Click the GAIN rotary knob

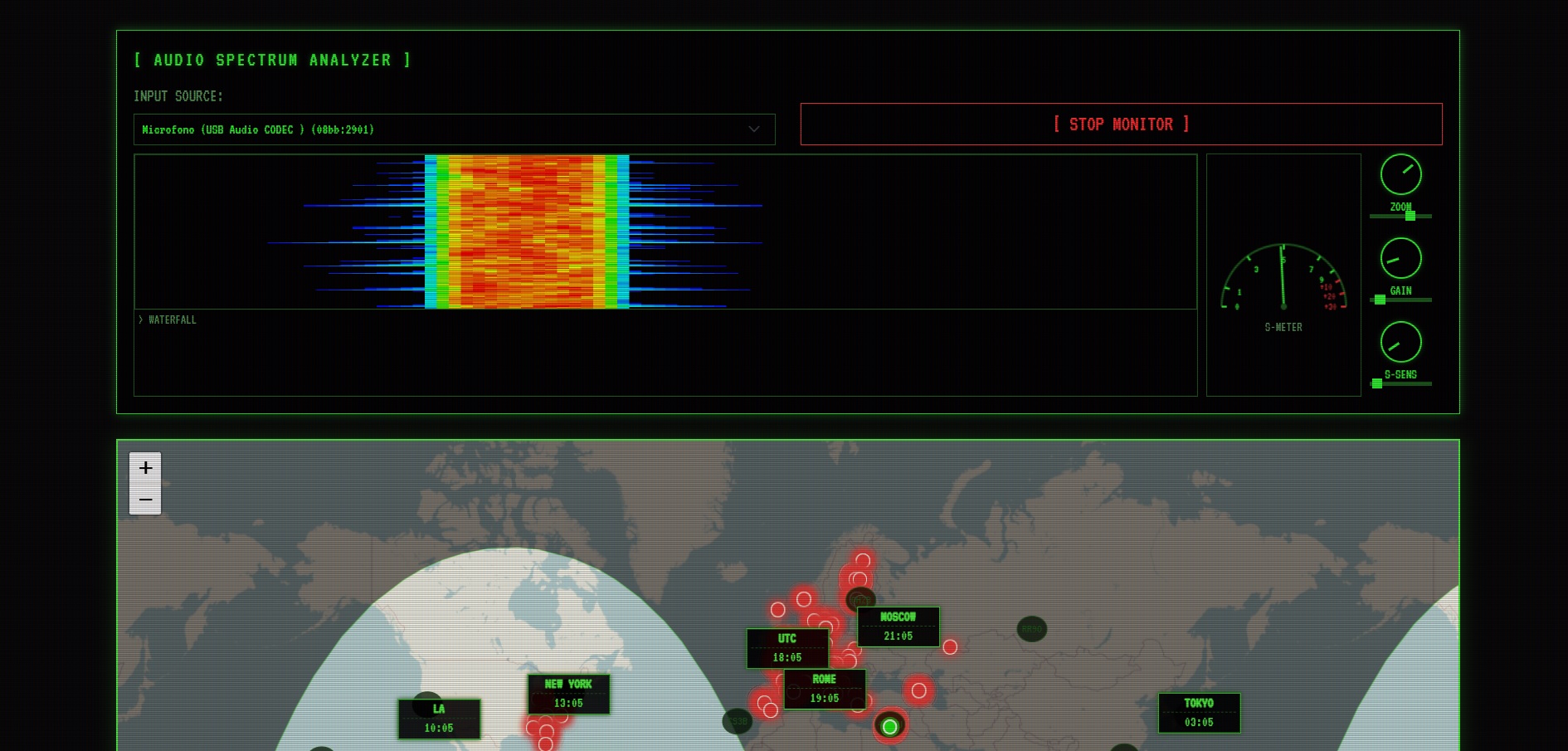tap(1400, 258)
